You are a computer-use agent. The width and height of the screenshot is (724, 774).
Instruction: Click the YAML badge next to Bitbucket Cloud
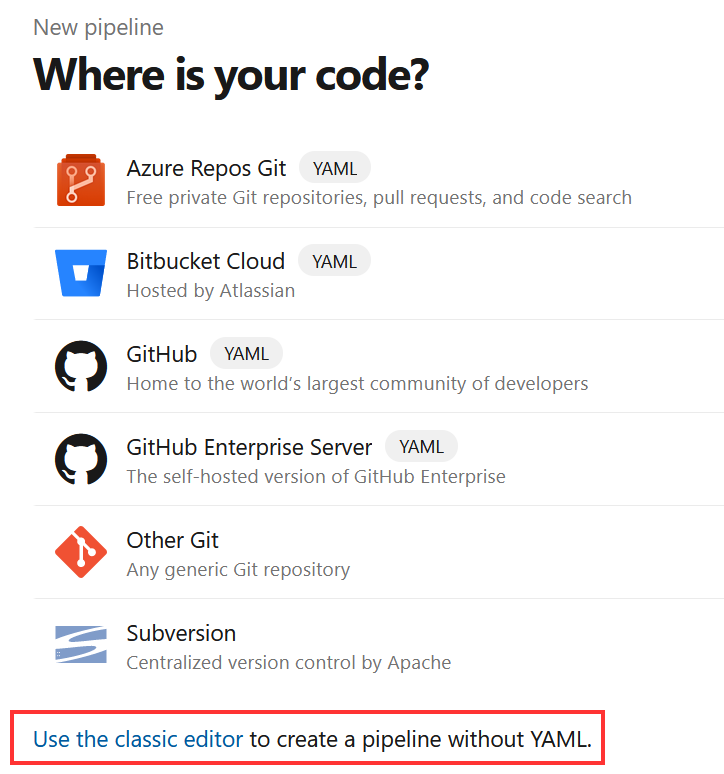pyautogui.click(x=334, y=261)
